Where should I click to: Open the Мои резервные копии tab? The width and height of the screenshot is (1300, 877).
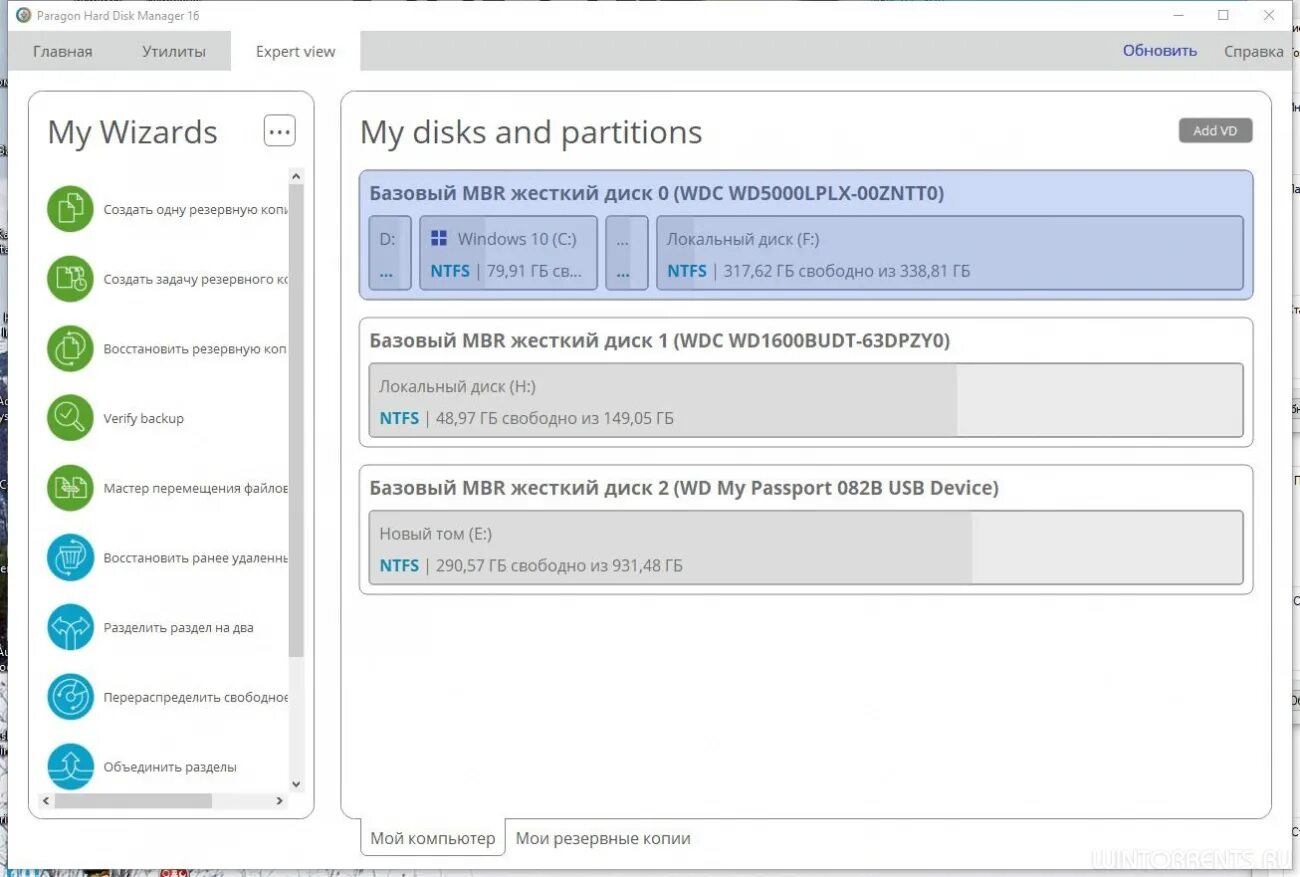tap(603, 838)
